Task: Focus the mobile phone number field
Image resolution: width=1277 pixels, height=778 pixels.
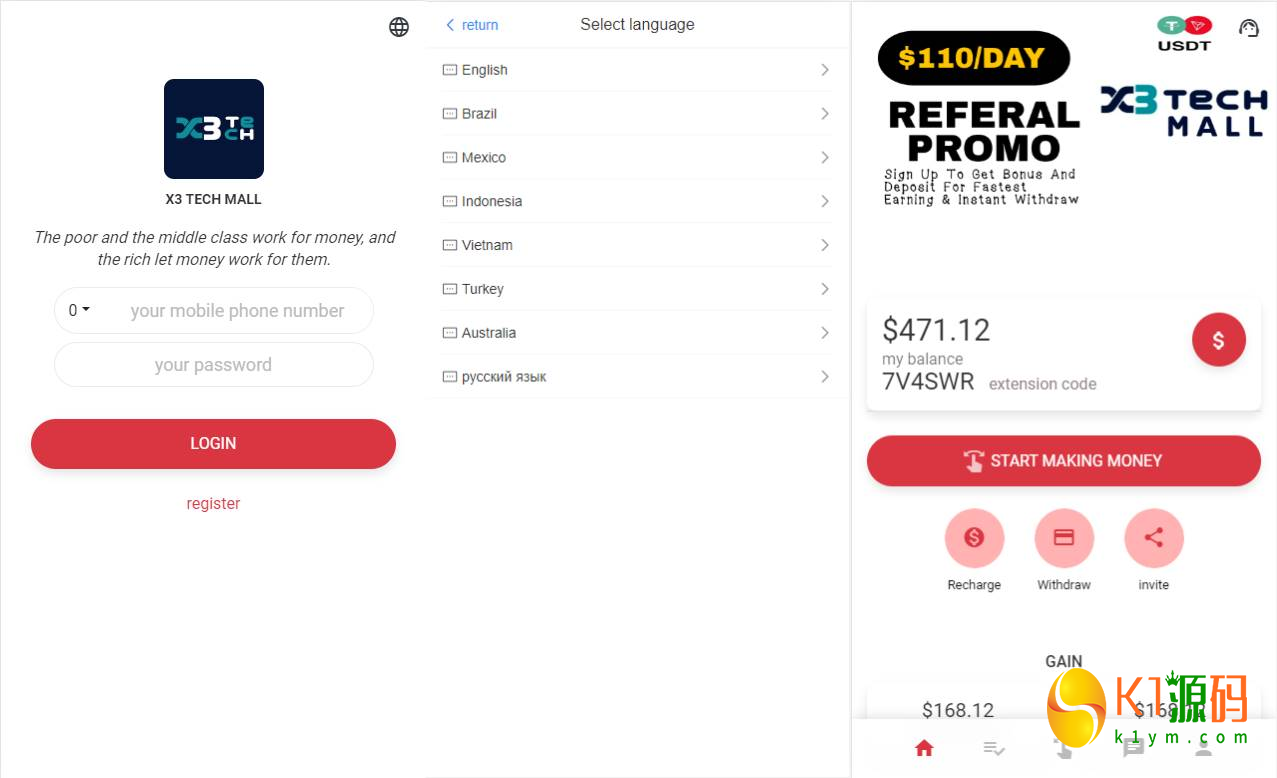Action: coord(237,311)
